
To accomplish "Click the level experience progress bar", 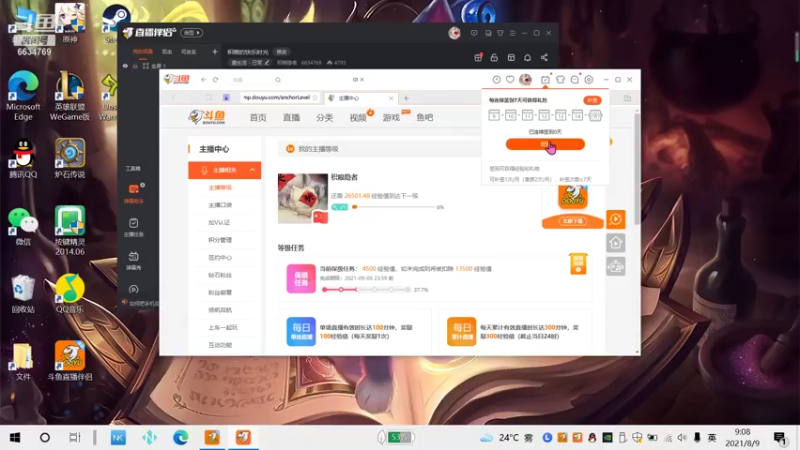I will [x=392, y=207].
